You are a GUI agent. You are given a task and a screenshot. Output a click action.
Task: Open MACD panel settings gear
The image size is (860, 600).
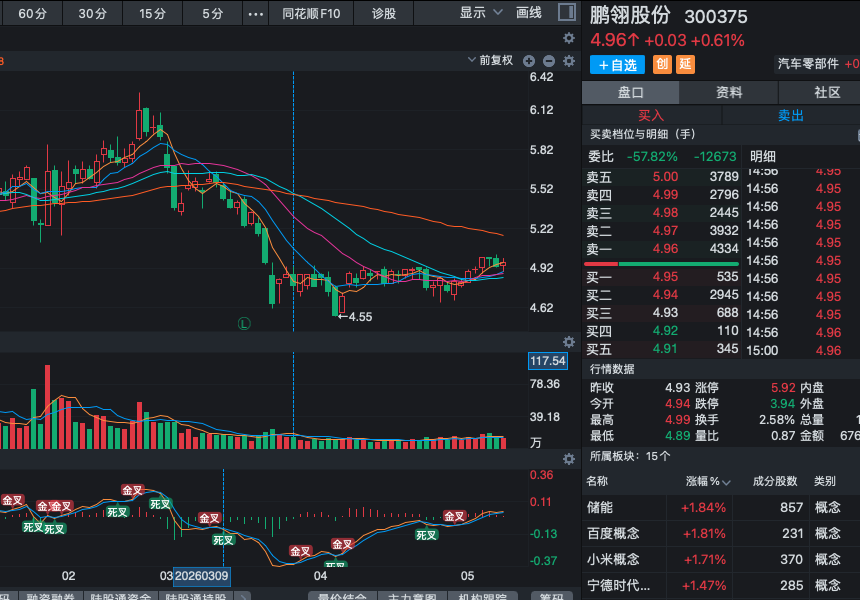[x=569, y=459]
